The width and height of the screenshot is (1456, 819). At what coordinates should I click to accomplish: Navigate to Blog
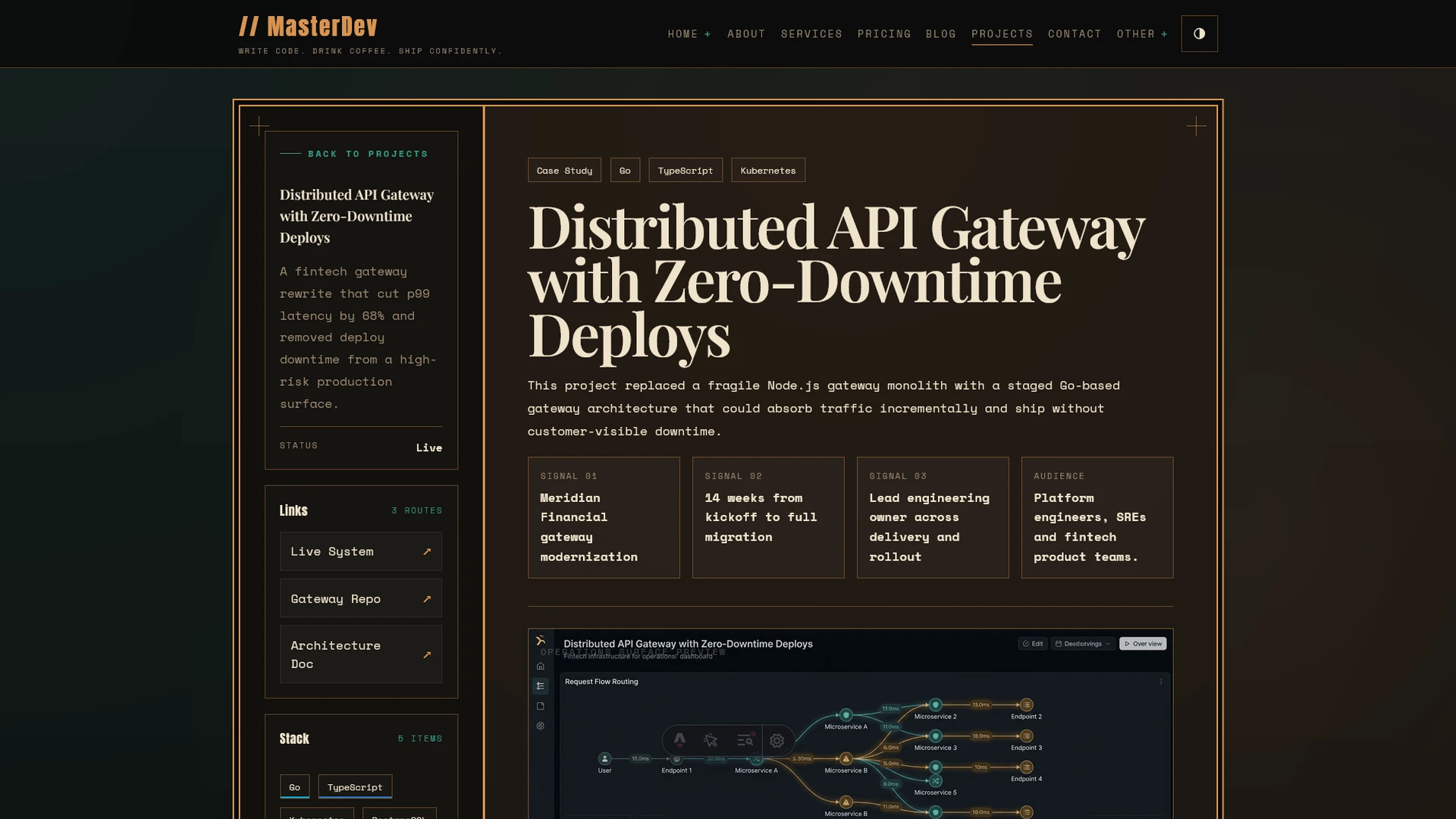coord(940,34)
